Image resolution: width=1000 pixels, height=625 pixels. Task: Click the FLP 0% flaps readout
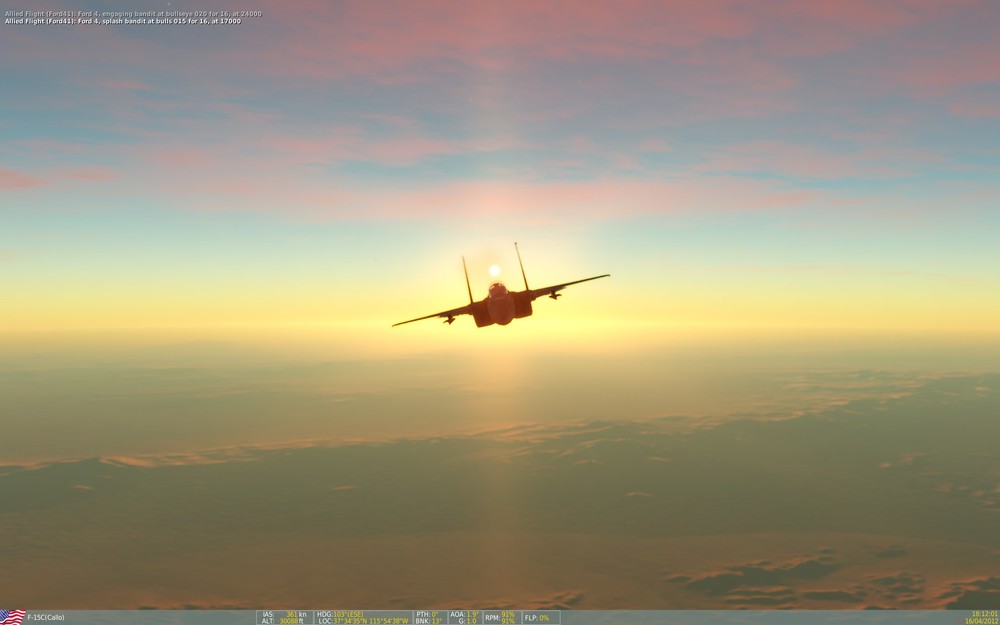tap(536, 618)
